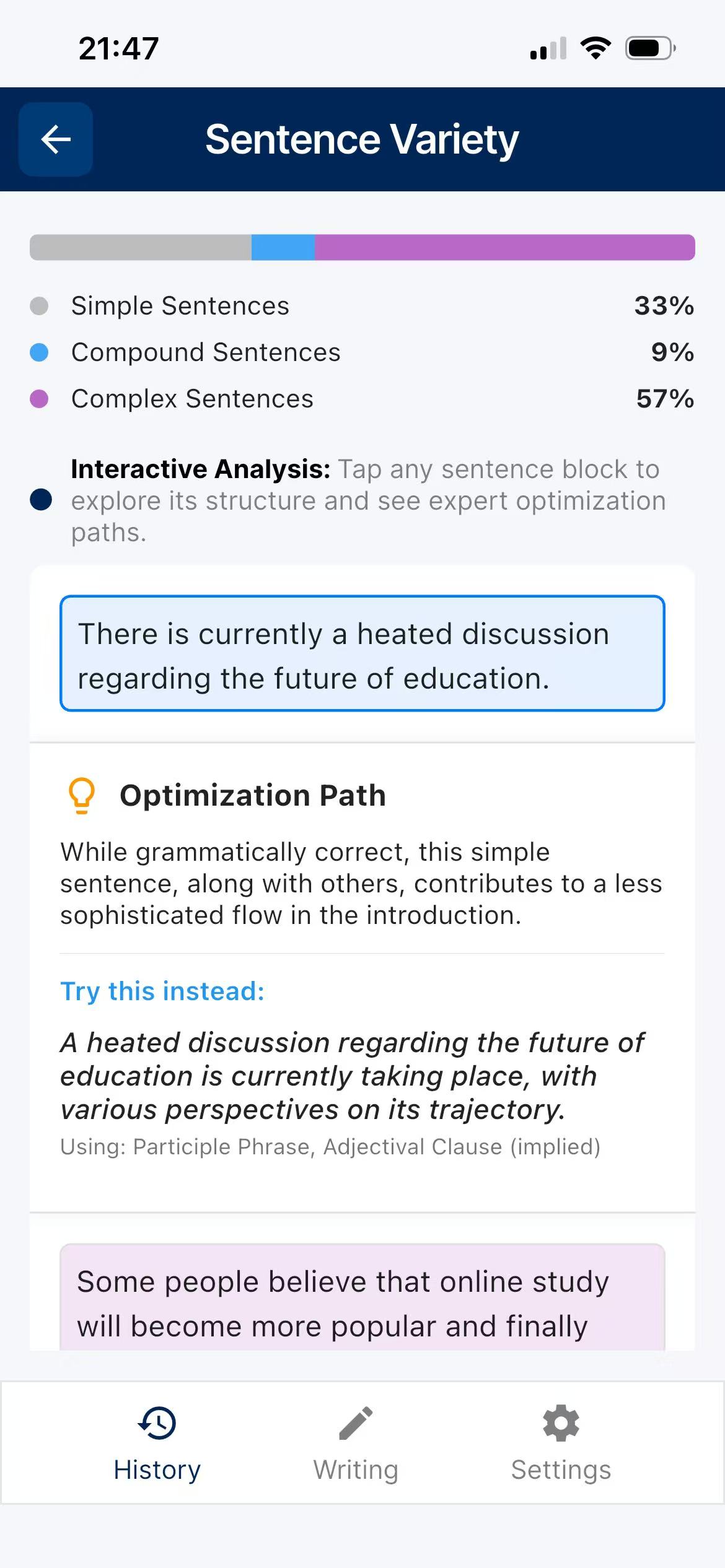Tap the suggested rewritten italic sentence
The image size is (725, 1568).
click(352, 1076)
